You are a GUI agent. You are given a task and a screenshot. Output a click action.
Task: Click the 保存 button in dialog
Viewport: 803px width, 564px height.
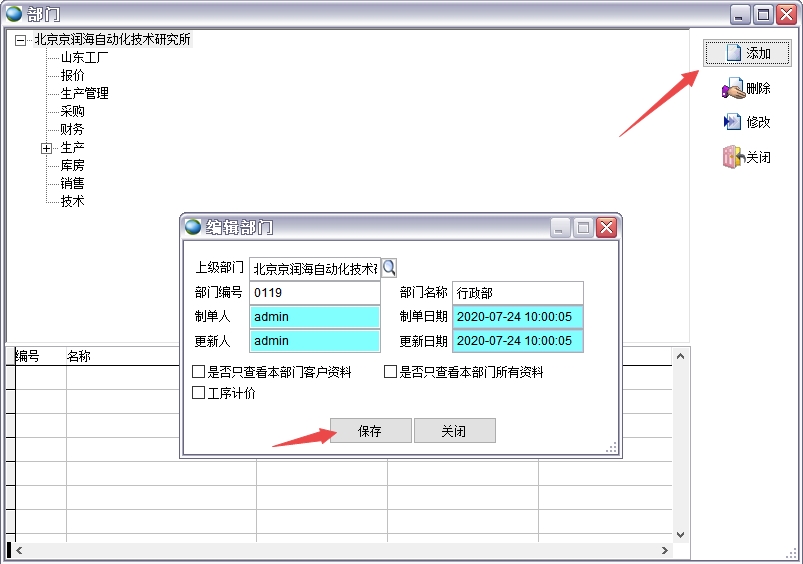370,431
